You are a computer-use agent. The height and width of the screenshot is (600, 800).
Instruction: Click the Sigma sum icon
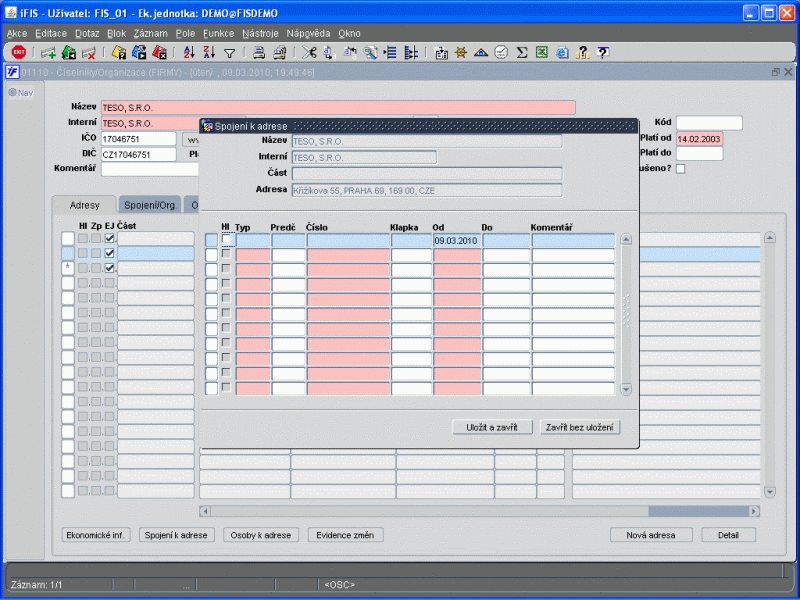click(522, 52)
